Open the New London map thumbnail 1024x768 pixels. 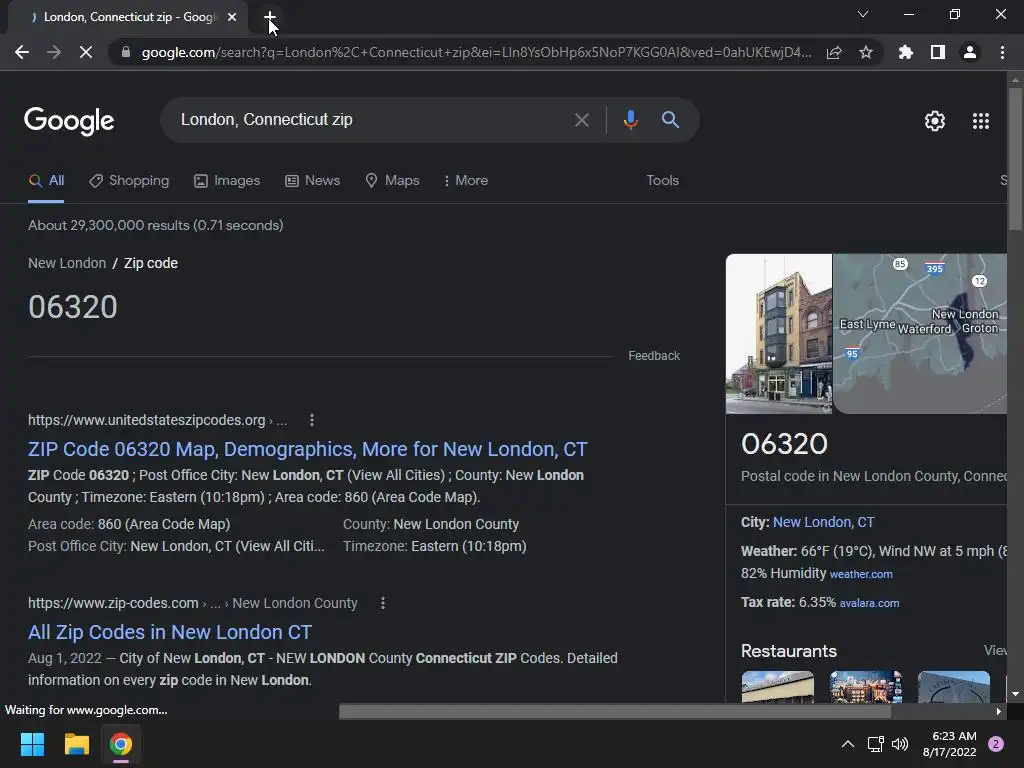pyautogui.click(x=920, y=334)
